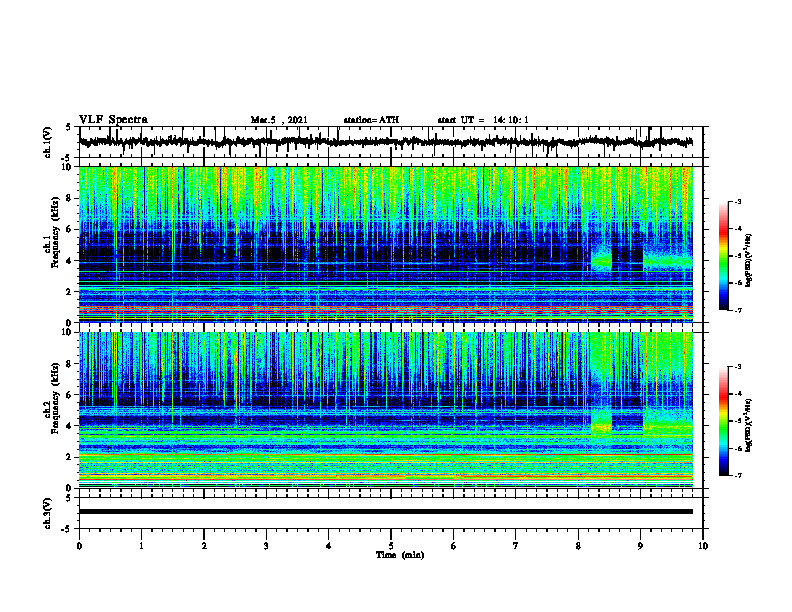This screenshot has width=792, height=612.
Task: Click the ch.2 4 kHz emission burst after minute 8
Action: click(602, 427)
